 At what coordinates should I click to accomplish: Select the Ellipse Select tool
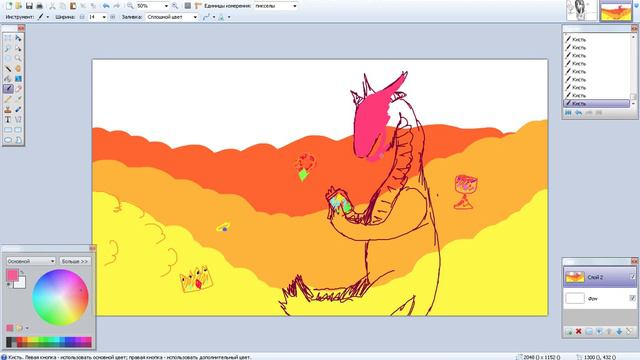(x=8, y=58)
